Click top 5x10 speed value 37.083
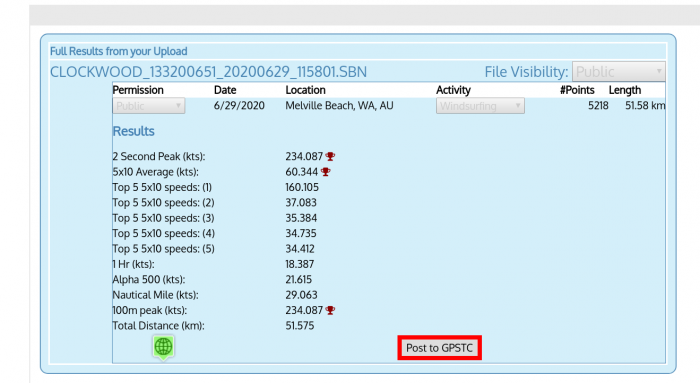 pyautogui.click(x=301, y=203)
